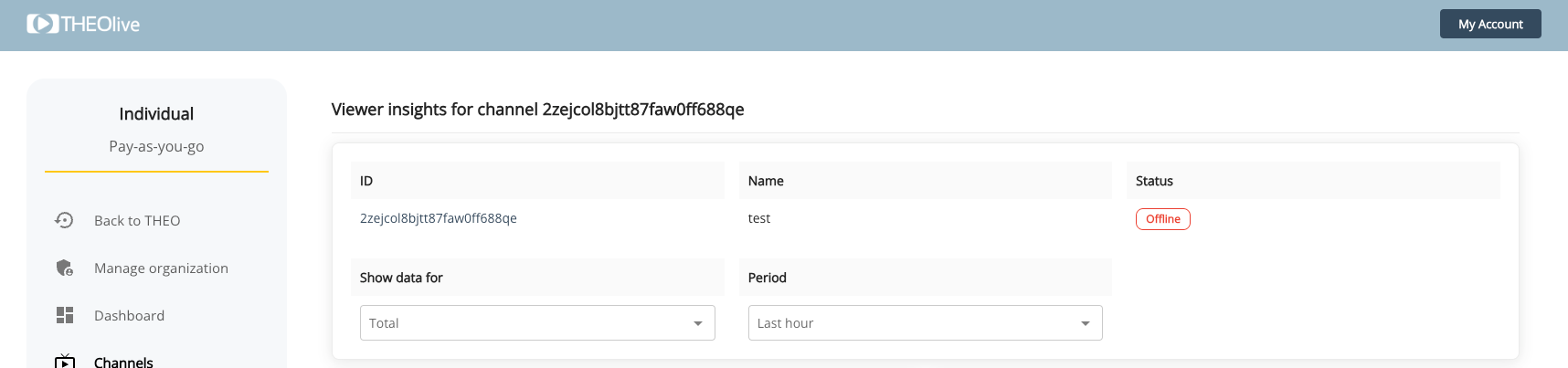The width and height of the screenshot is (1568, 368).
Task: Open the My Account menu
Action: point(1489,24)
